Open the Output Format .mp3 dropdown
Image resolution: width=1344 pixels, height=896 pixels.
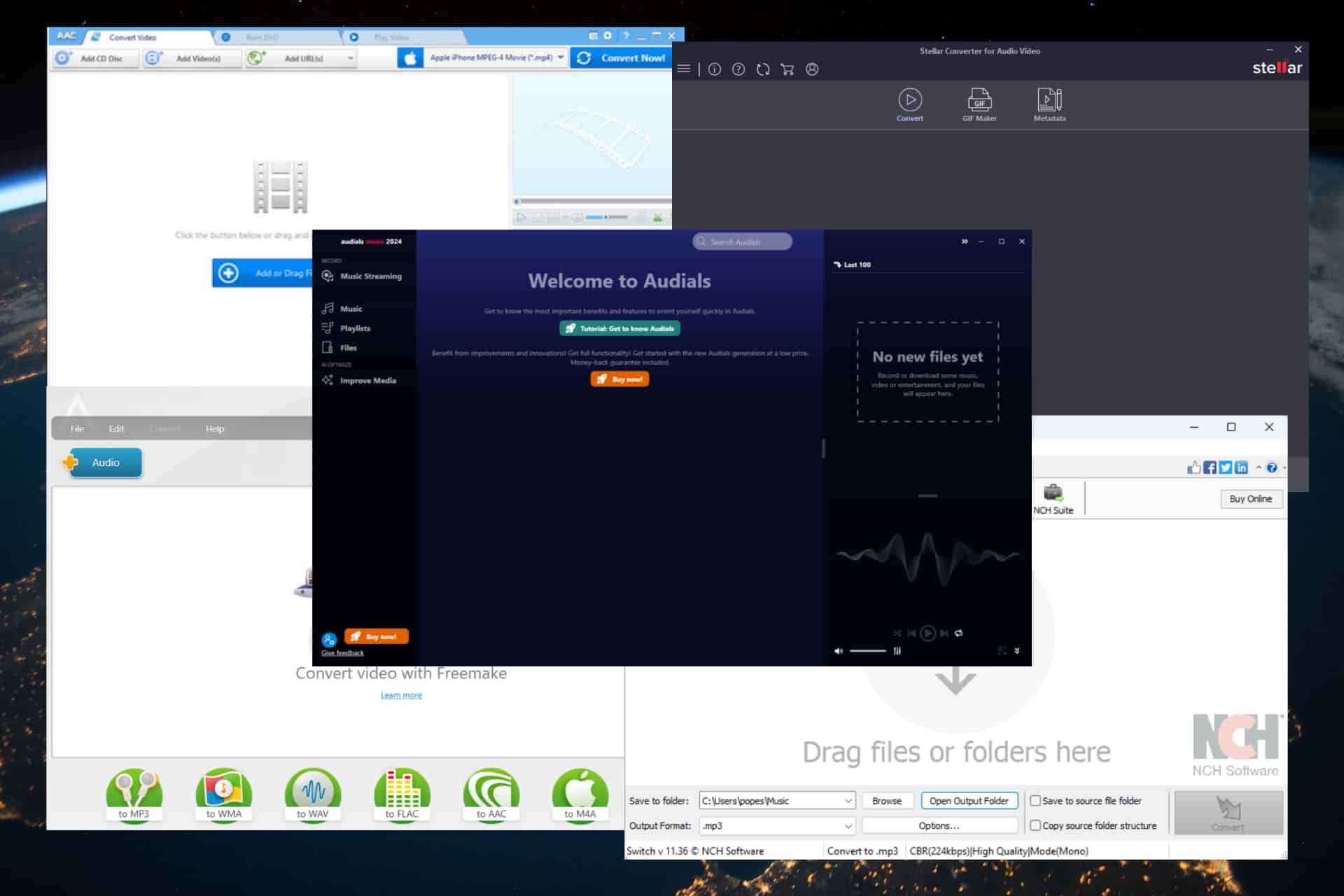(848, 825)
